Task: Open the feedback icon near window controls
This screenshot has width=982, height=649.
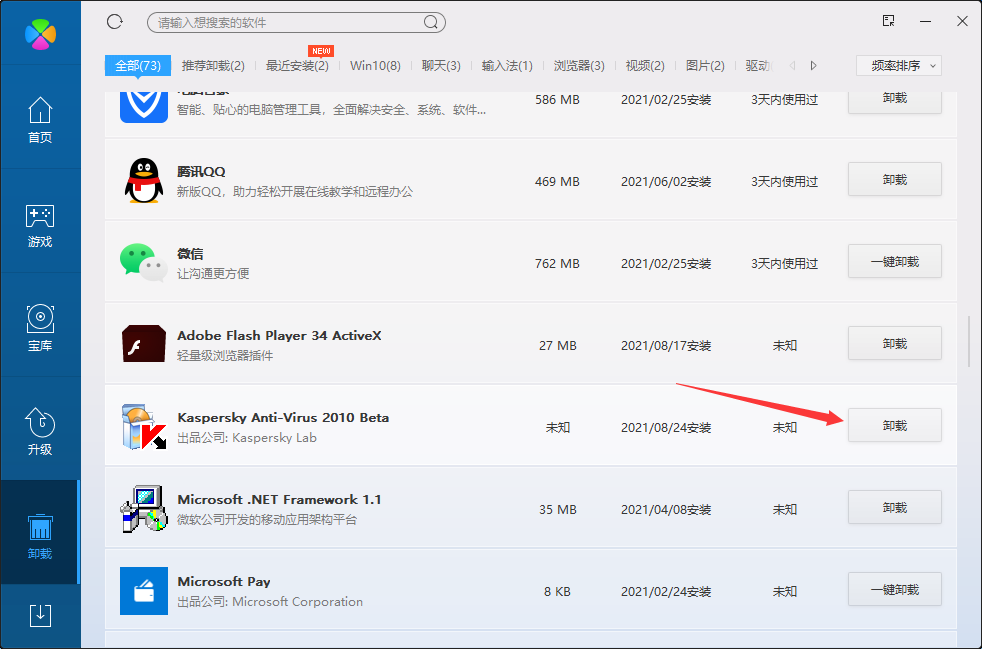Action: [888, 21]
